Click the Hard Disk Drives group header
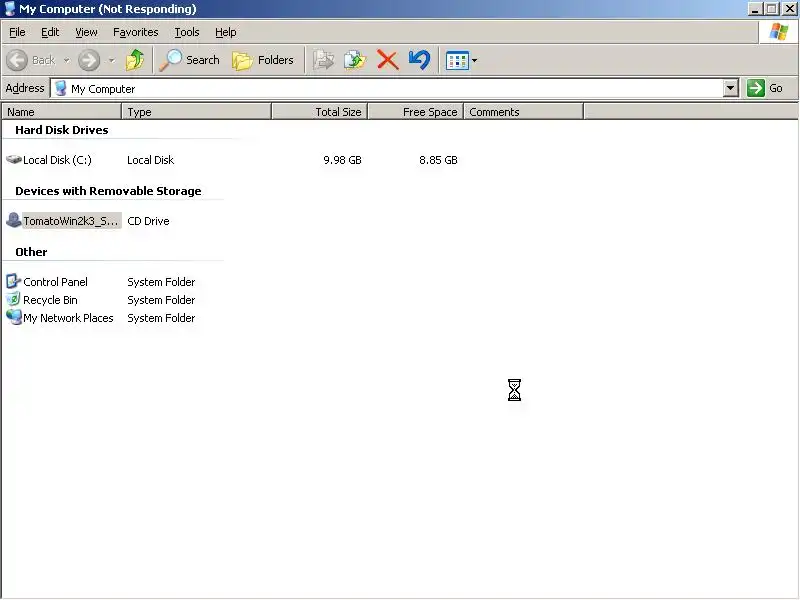800x600 pixels. pos(62,130)
